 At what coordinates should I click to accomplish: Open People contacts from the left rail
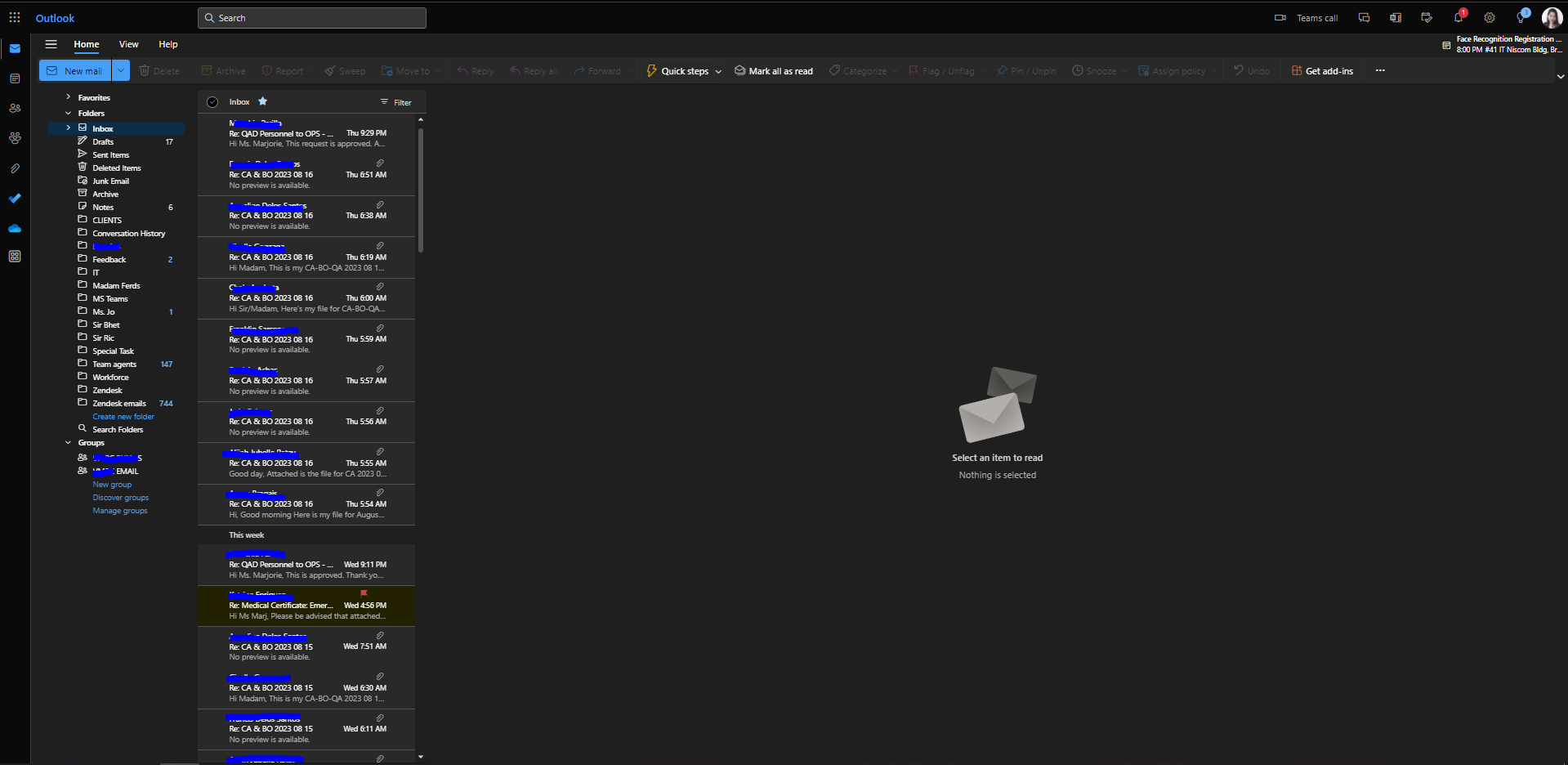tap(15, 108)
